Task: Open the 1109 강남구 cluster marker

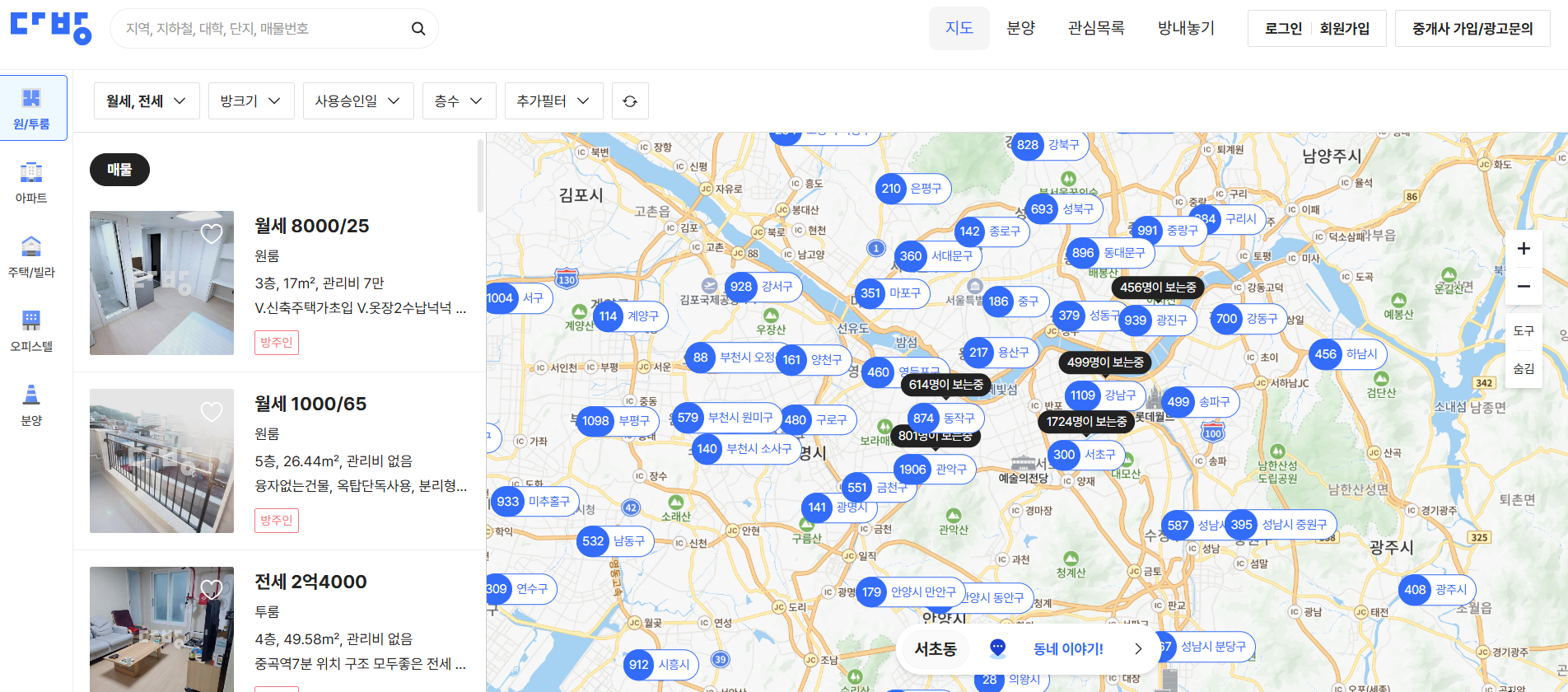Action: point(1105,395)
